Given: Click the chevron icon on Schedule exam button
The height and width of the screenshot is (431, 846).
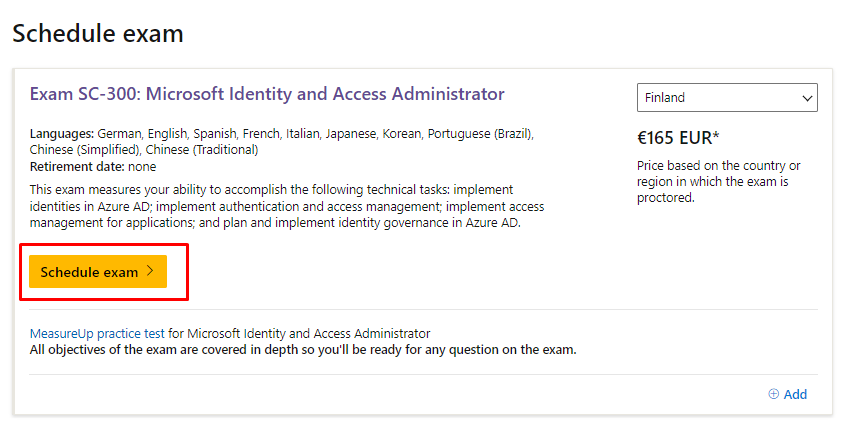Looking at the screenshot, I should pos(150,272).
